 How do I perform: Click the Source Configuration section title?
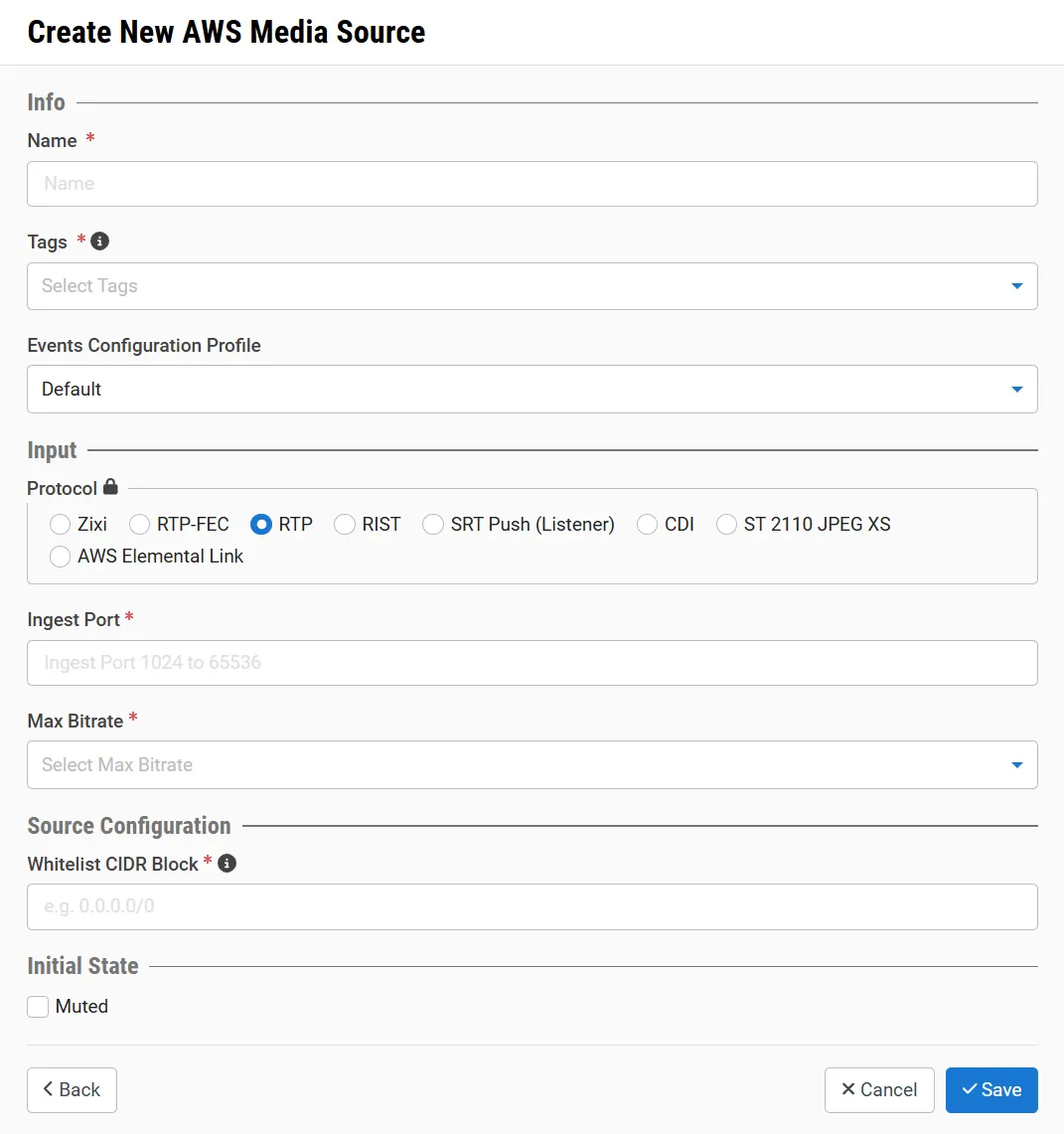(x=129, y=826)
